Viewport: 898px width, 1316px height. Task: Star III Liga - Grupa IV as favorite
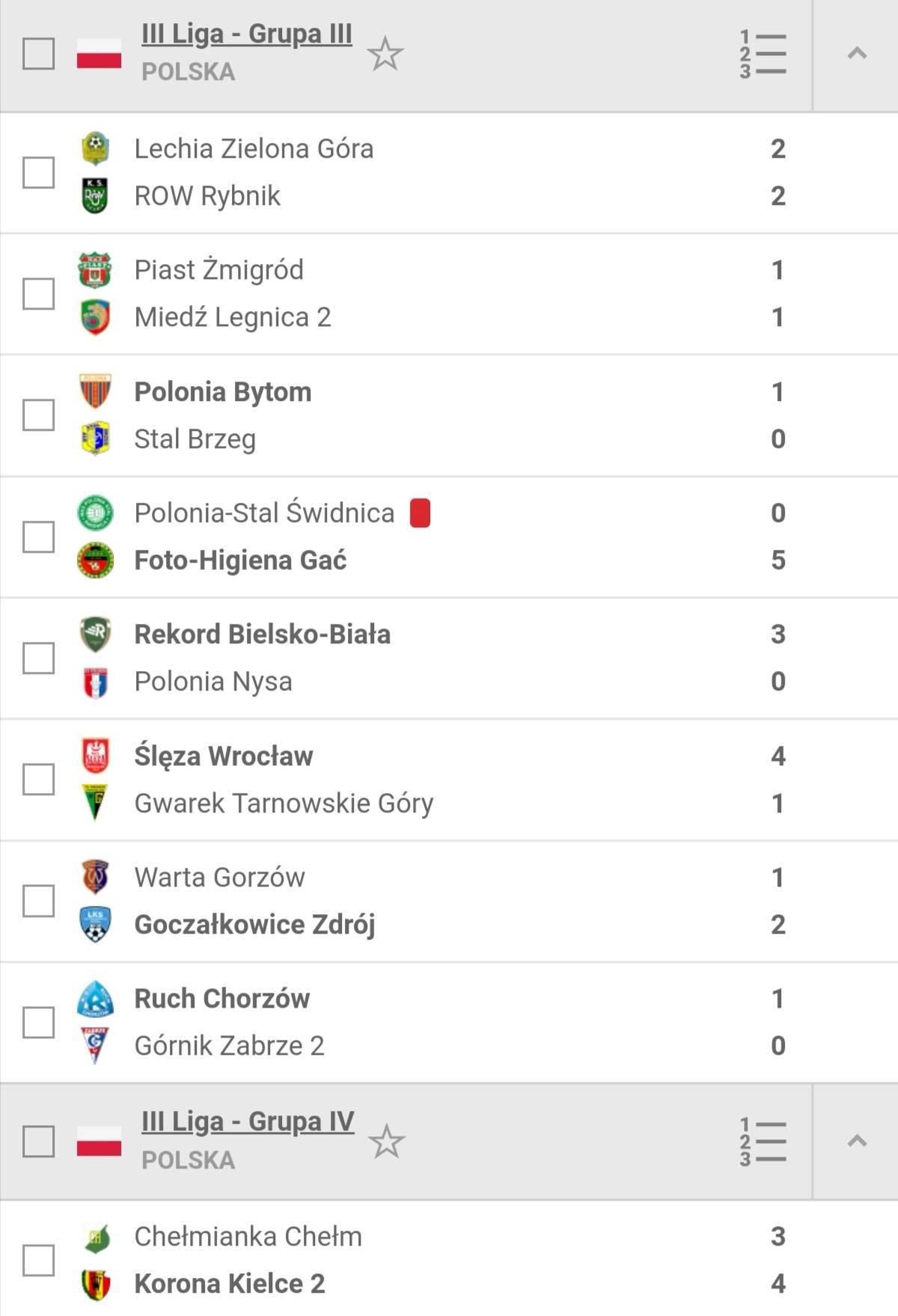[x=386, y=1142]
